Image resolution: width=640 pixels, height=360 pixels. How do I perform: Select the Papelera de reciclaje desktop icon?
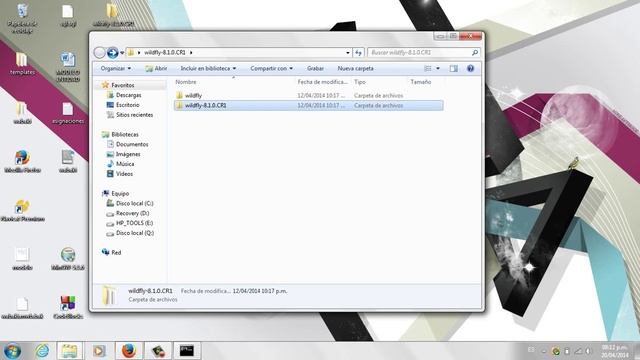[22, 19]
